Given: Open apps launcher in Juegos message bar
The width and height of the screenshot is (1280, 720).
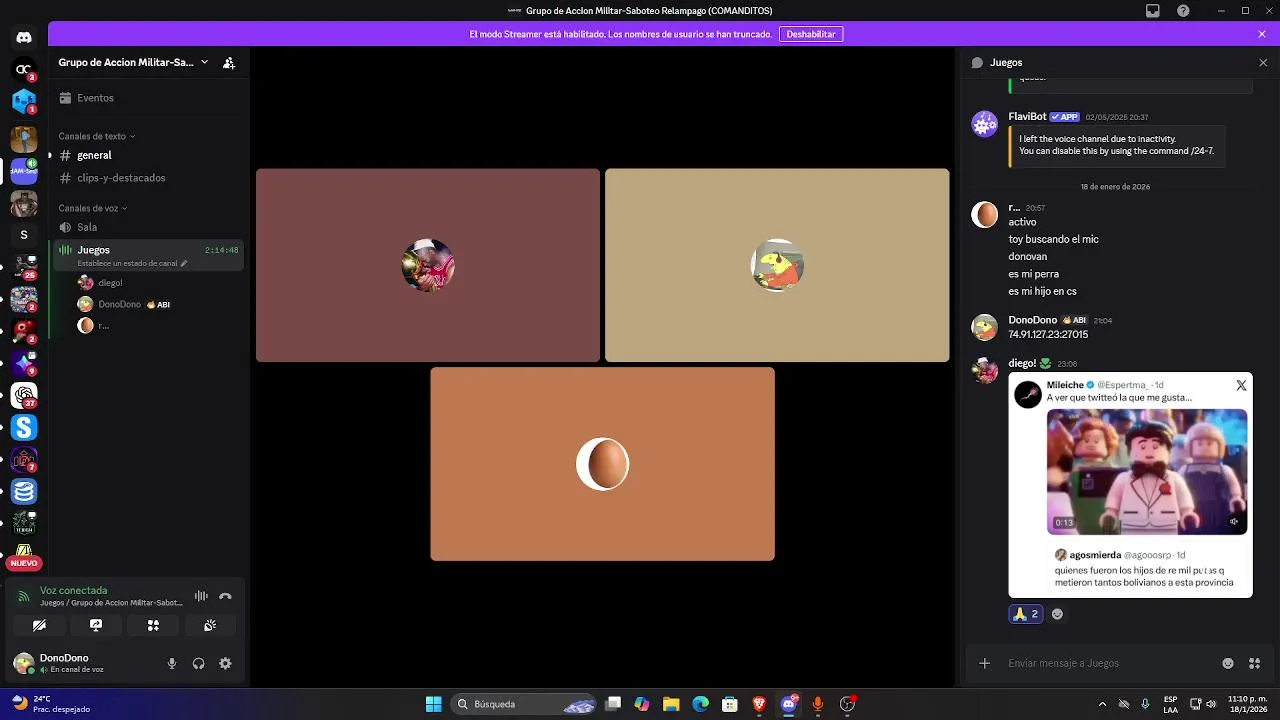Looking at the screenshot, I should pos(1254,663).
